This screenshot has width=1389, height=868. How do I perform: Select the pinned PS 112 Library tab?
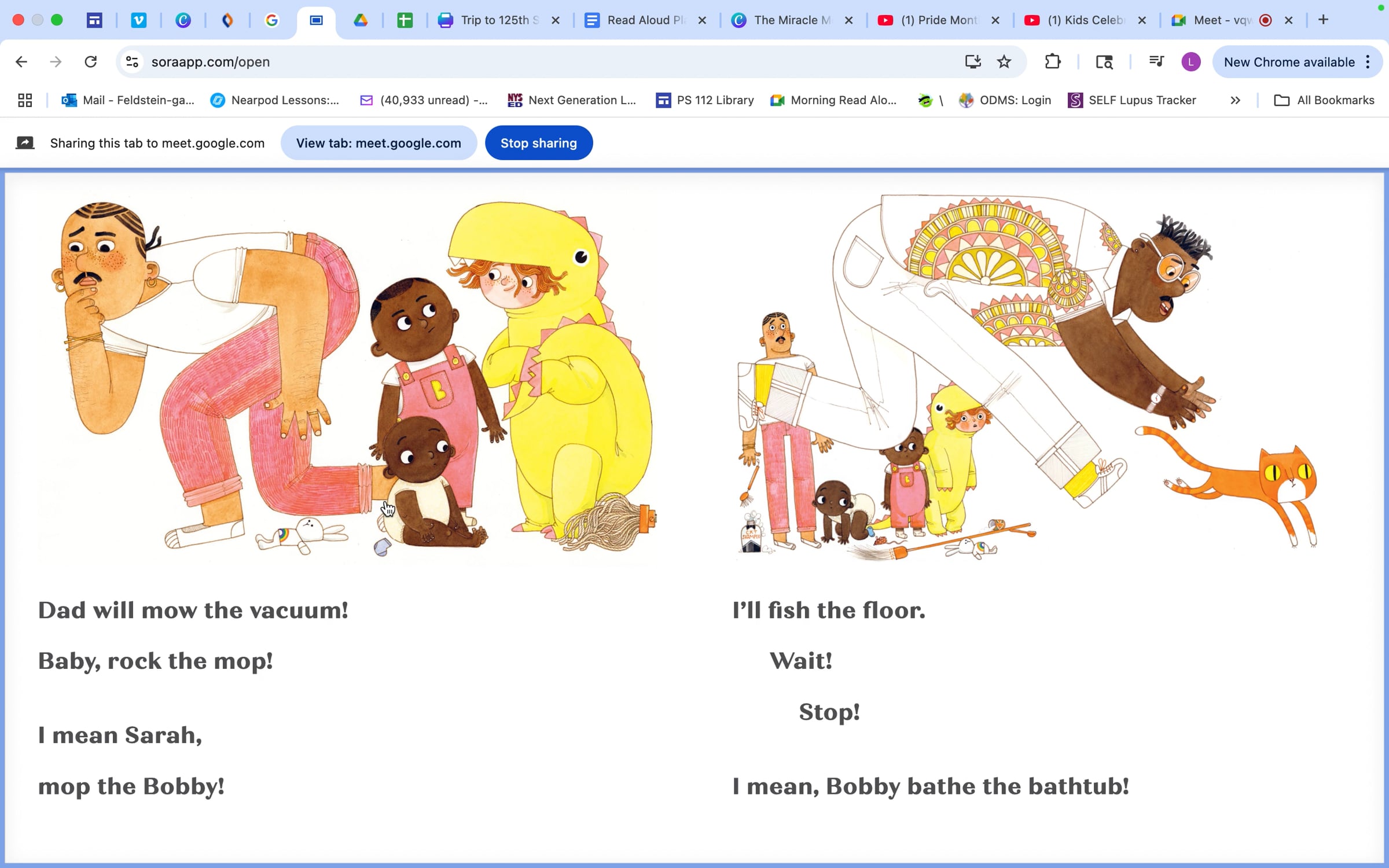point(94,20)
